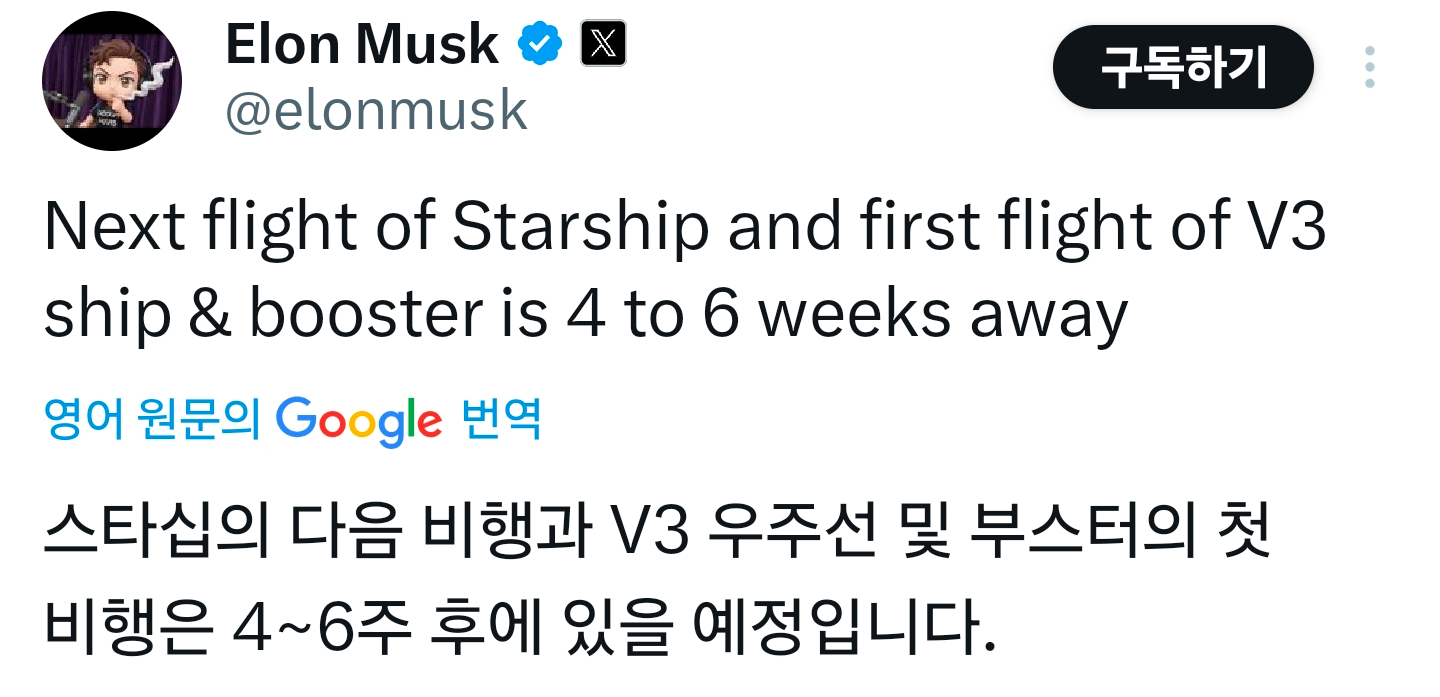Open Elon Musk's profile avatar
Viewport: 1440px width, 697px height.
[111, 81]
